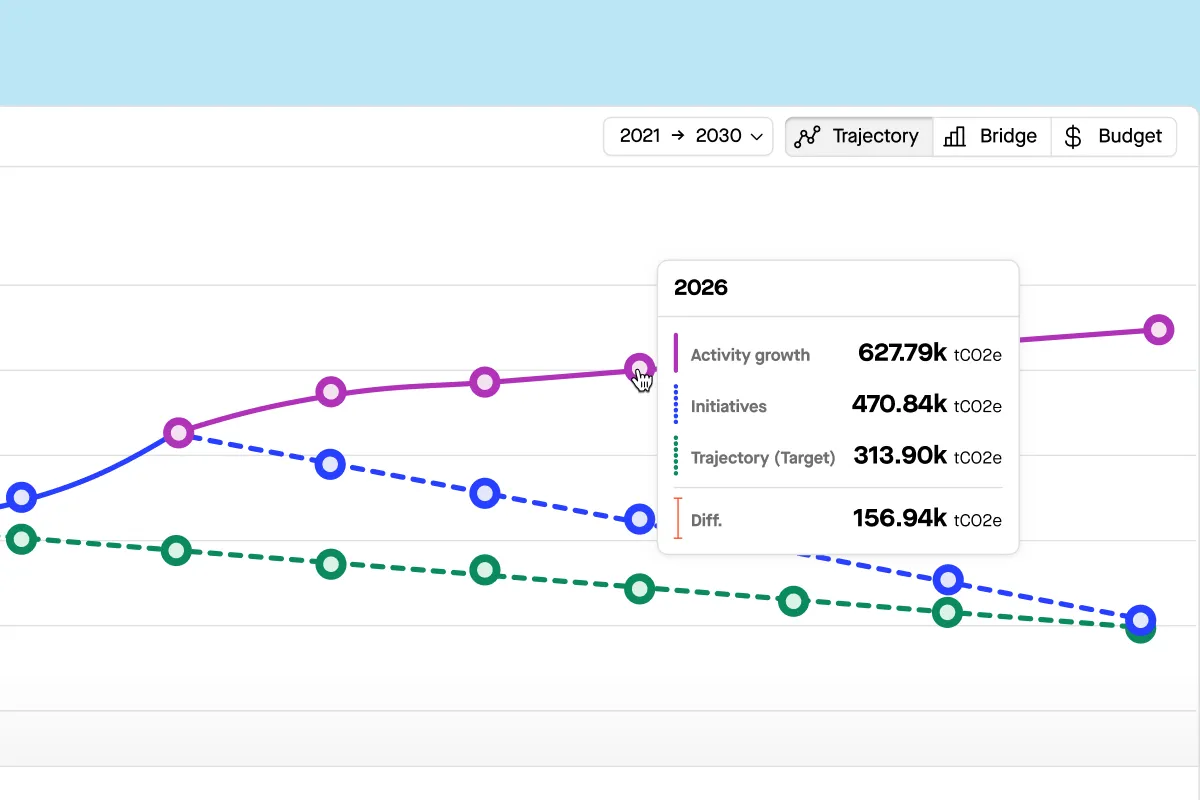Screen dimensions: 1200x800
Task: Click the purple point where blue dashed line begins
Action: tap(178, 433)
